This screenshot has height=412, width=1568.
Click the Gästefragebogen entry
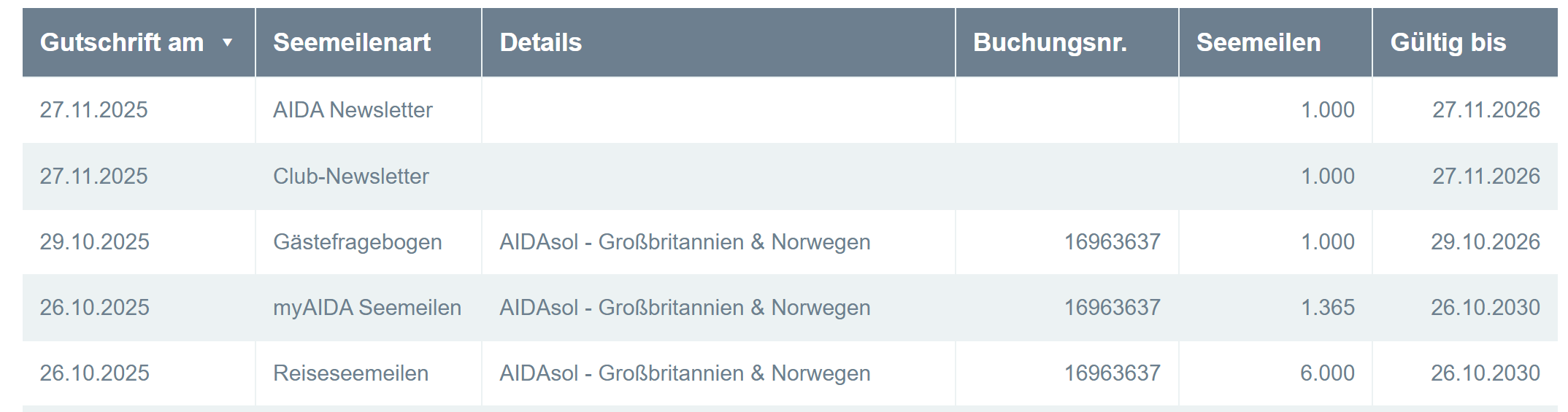click(x=357, y=242)
